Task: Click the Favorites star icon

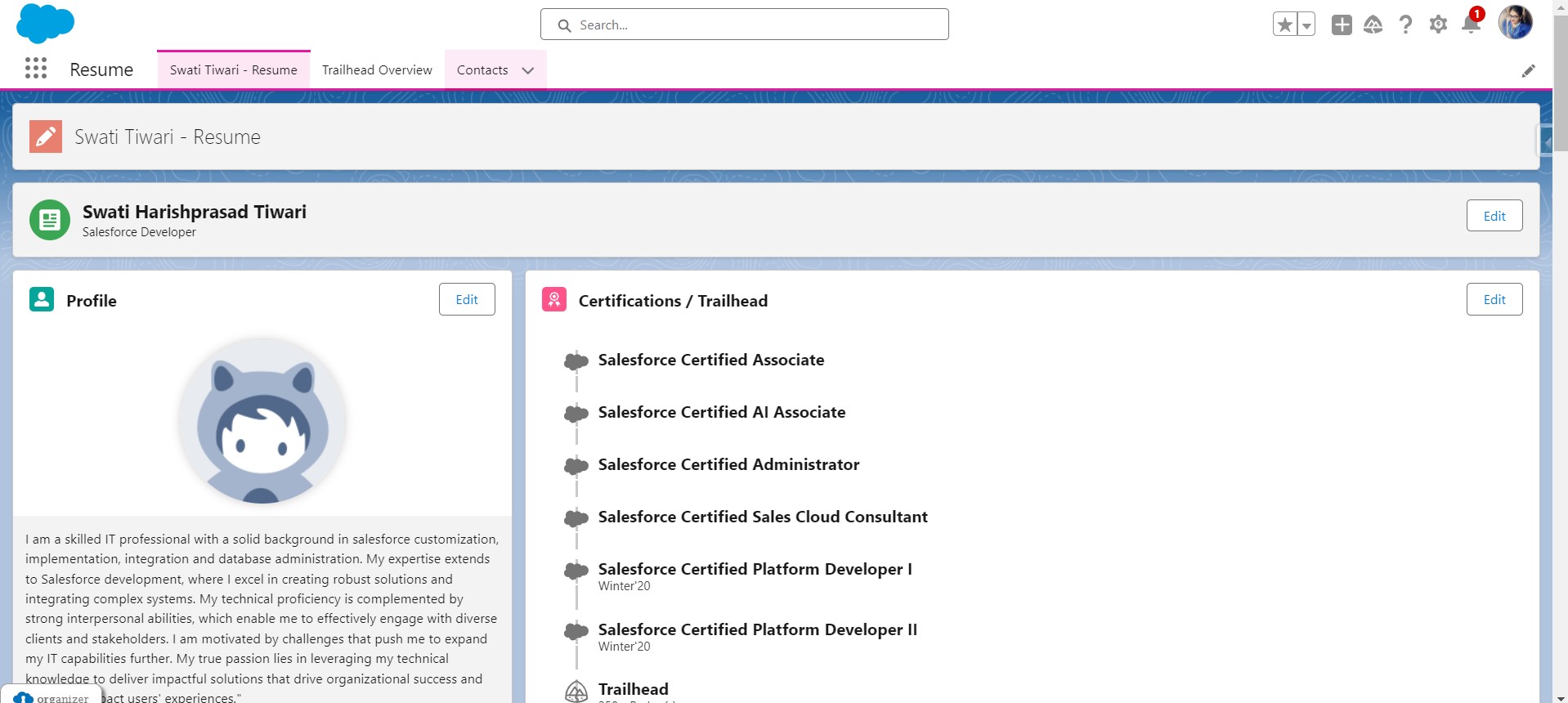Action: [1285, 25]
